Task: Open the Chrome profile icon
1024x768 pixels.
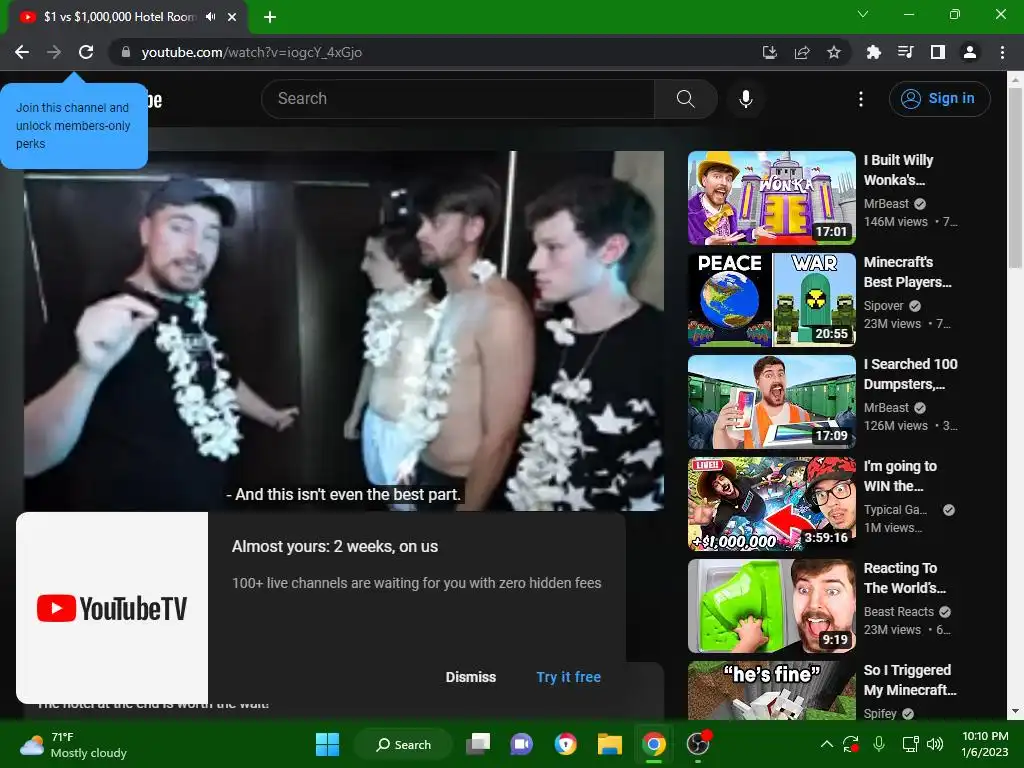Action: coord(970,52)
